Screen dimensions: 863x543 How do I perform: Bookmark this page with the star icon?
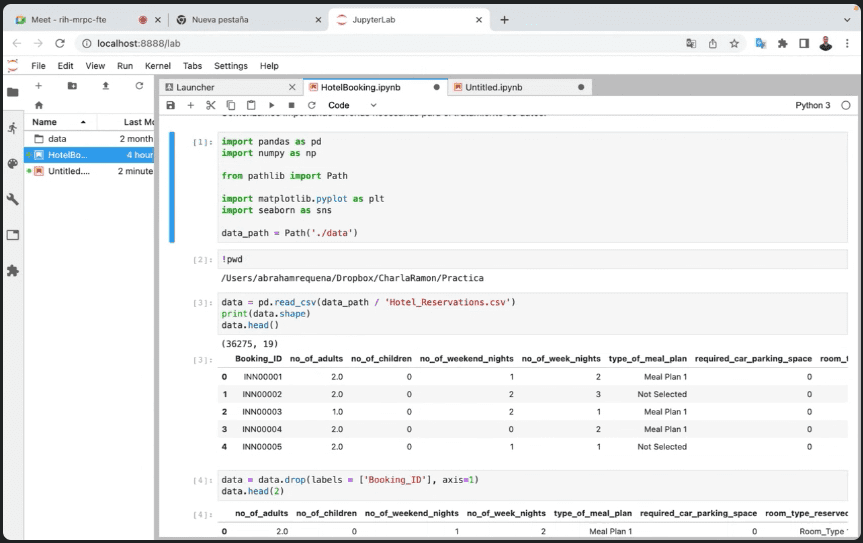(x=734, y=43)
